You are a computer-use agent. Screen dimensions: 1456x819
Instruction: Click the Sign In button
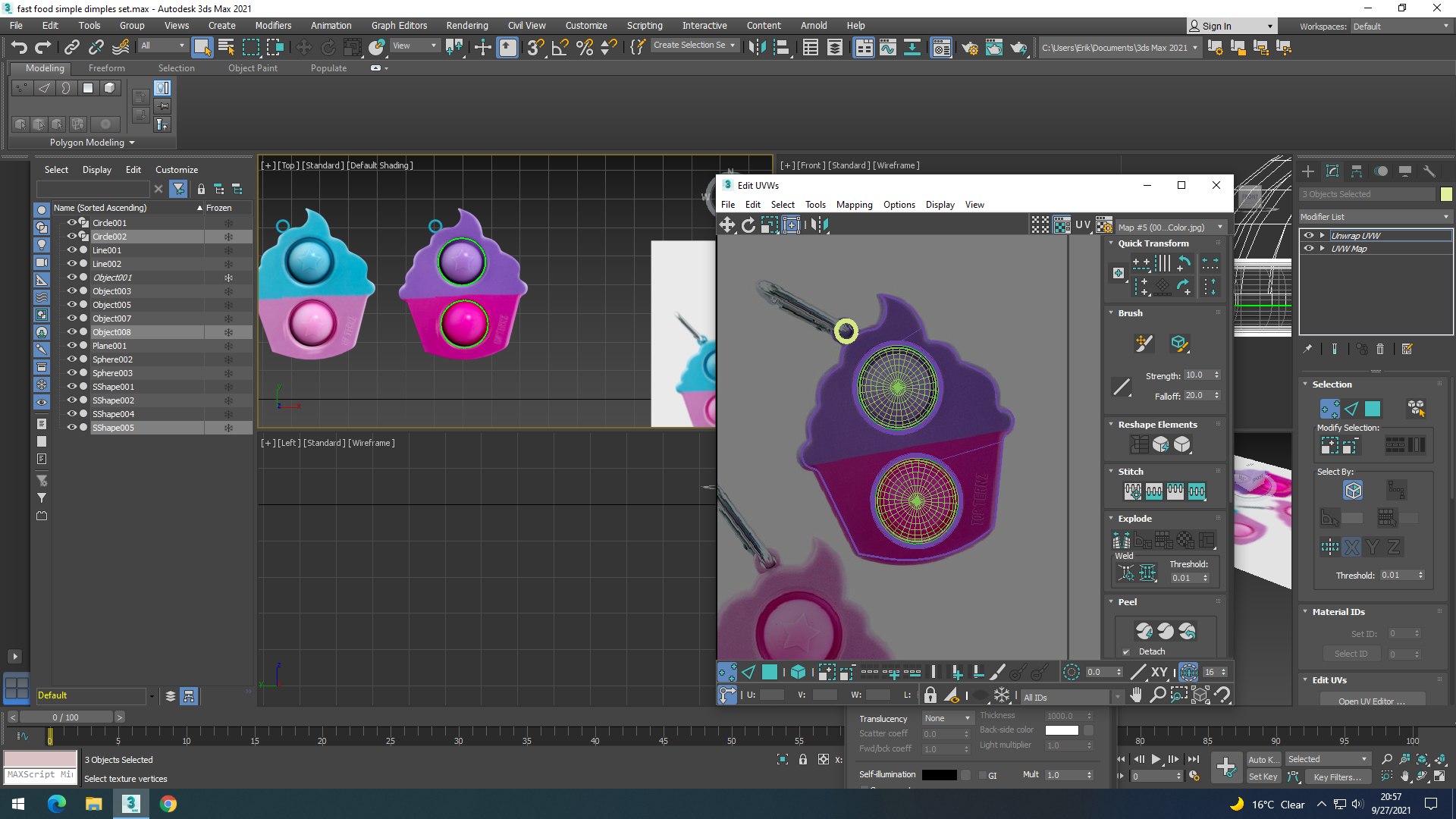click(x=1230, y=26)
